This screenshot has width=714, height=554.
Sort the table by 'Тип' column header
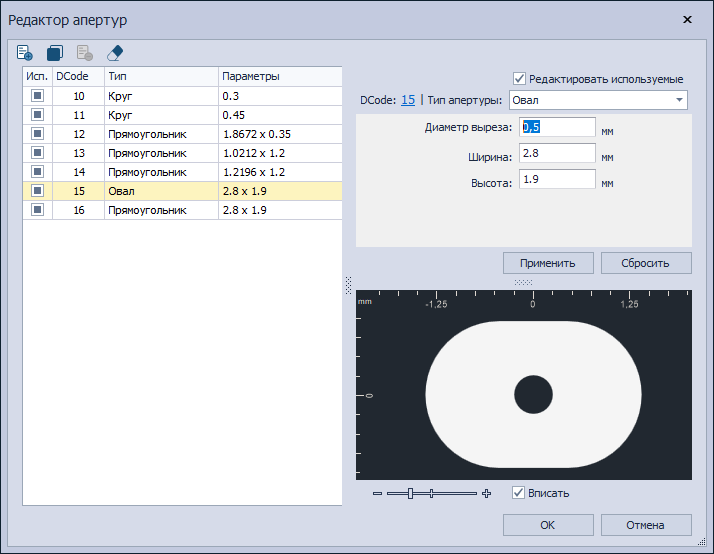pyautogui.click(x=160, y=76)
